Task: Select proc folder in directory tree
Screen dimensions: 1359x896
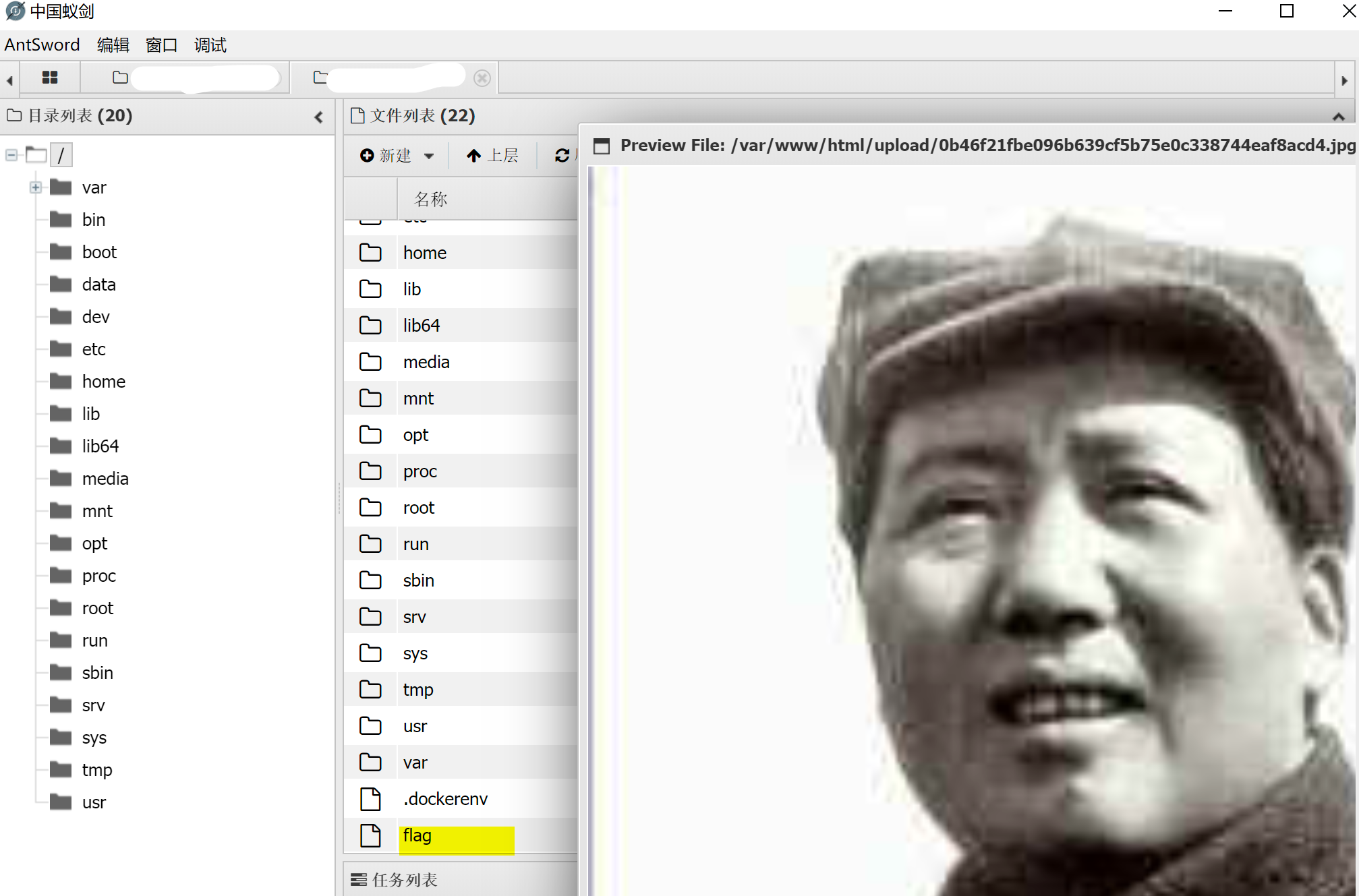Action: pos(99,576)
